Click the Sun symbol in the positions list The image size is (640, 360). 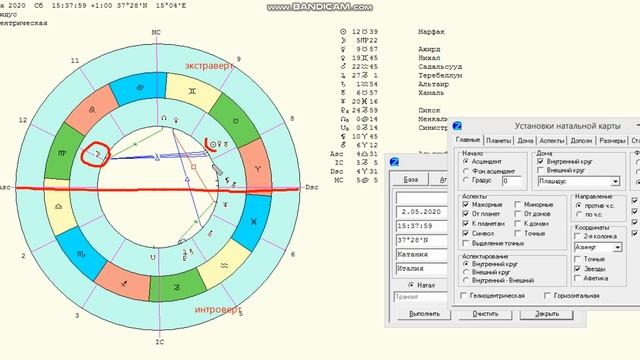click(x=343, y=31)
